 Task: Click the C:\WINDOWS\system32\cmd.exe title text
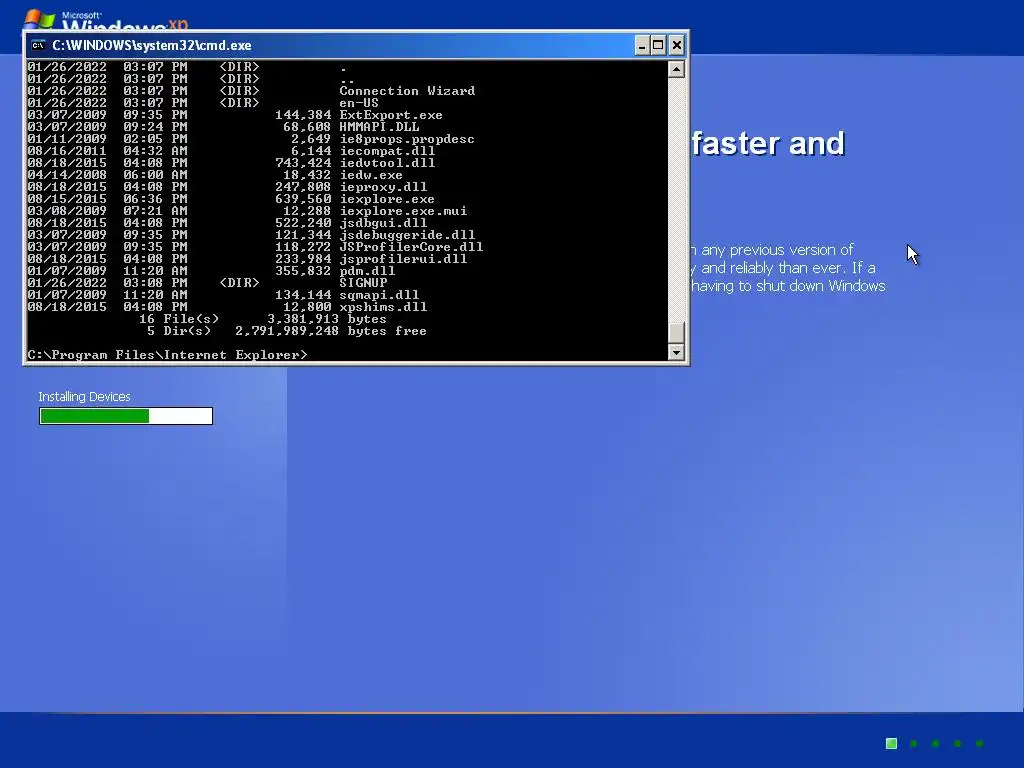pos(152,45)
